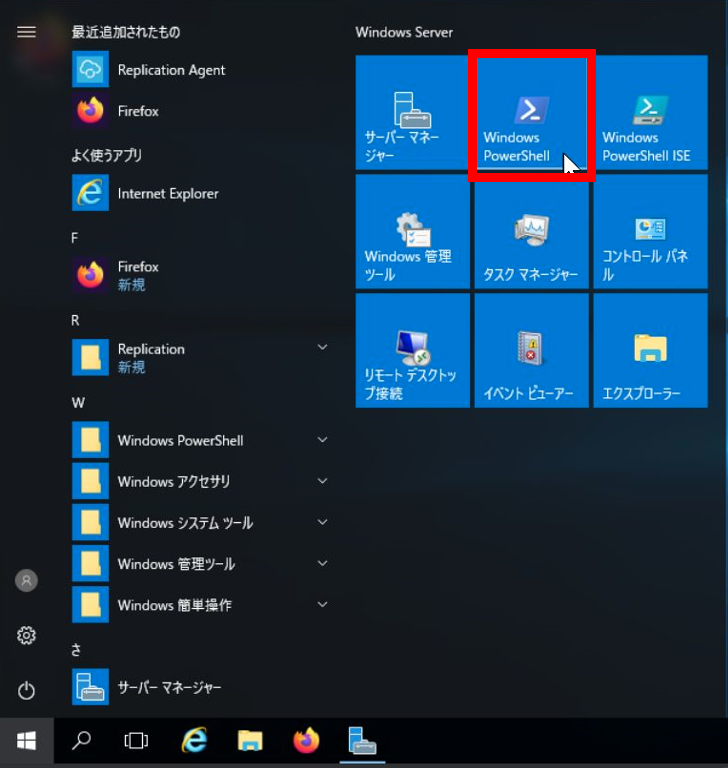Launch the Windows PowerShell ISE tile

click(x=651, y=113)
